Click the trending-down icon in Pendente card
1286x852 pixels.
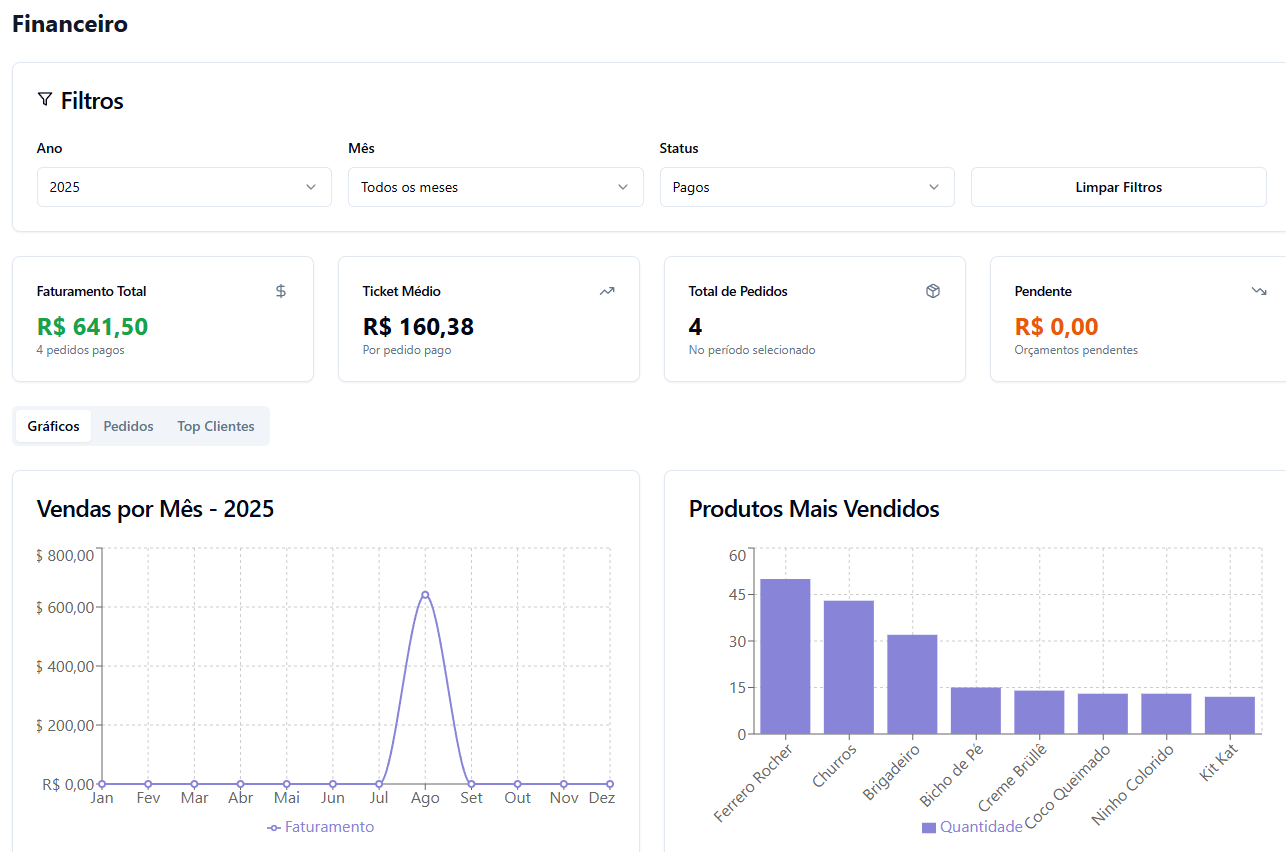click(1258, 291)
